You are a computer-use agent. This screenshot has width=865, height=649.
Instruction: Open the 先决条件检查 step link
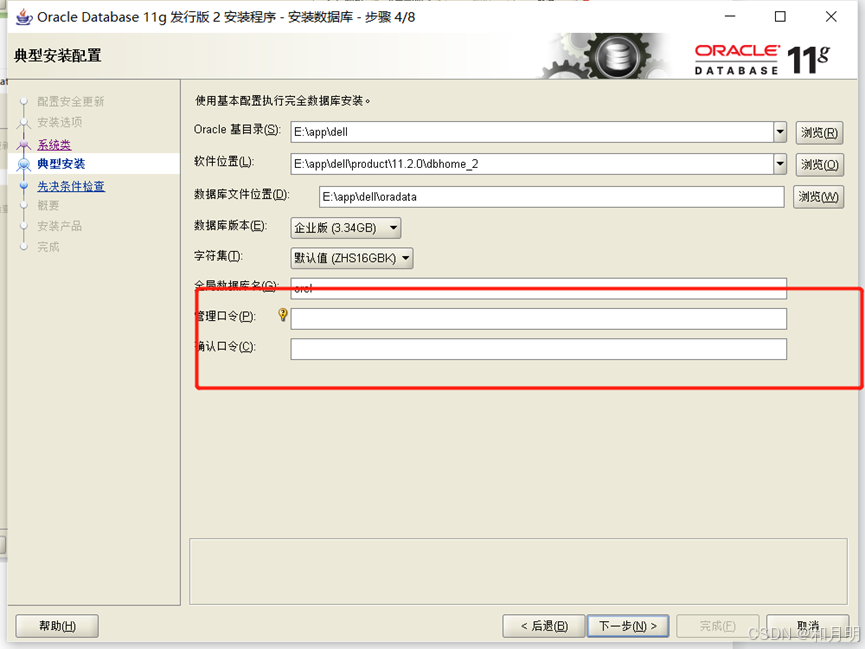click(x=71, y=187)
